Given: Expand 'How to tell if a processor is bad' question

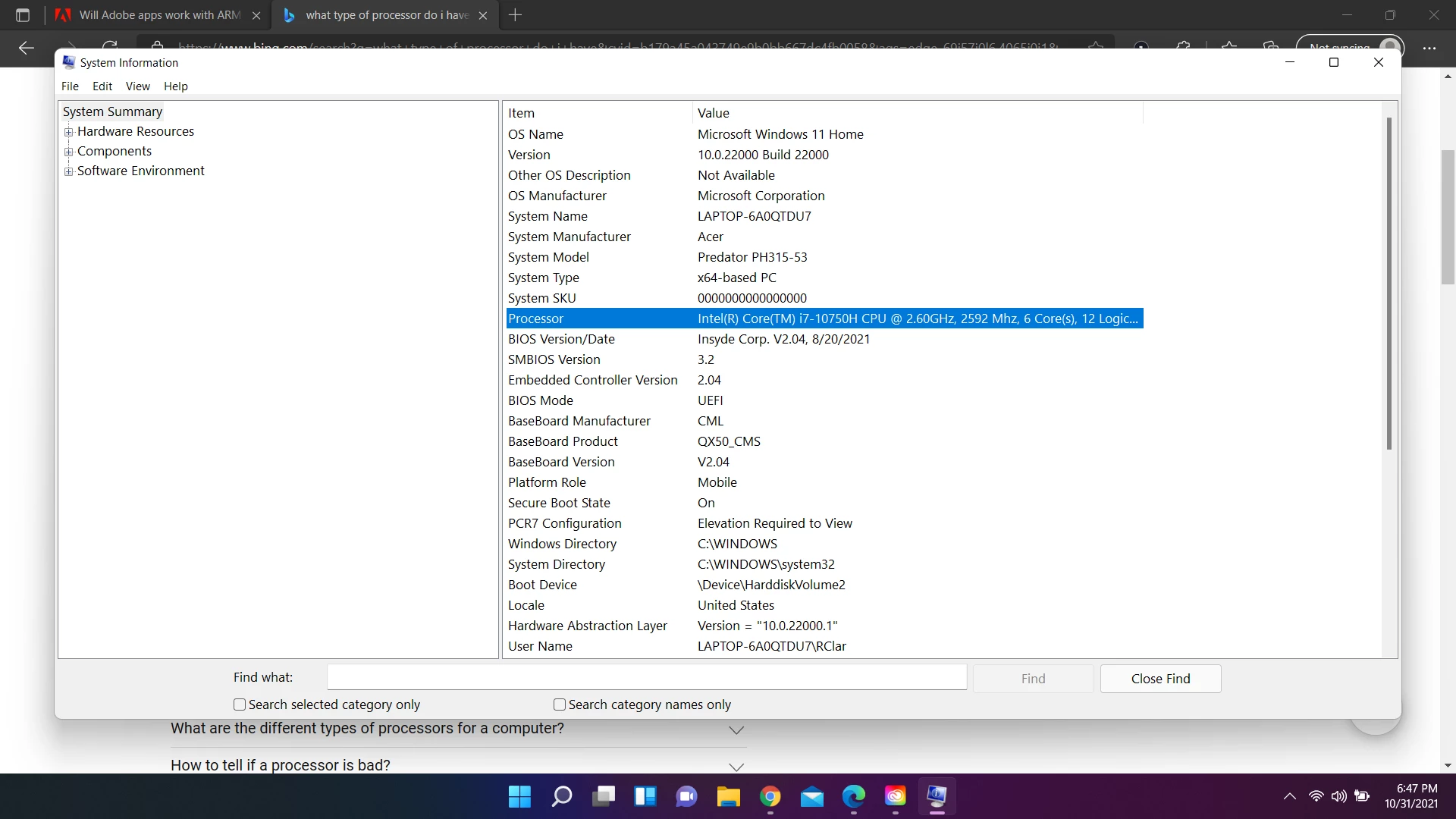Looking at the screenshot, I should [458, 764].
